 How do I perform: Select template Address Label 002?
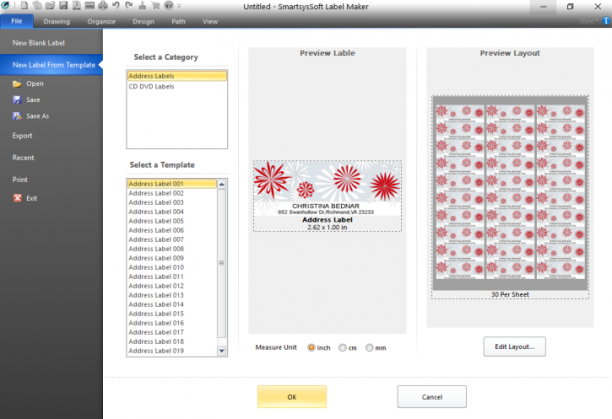[172, 193]
